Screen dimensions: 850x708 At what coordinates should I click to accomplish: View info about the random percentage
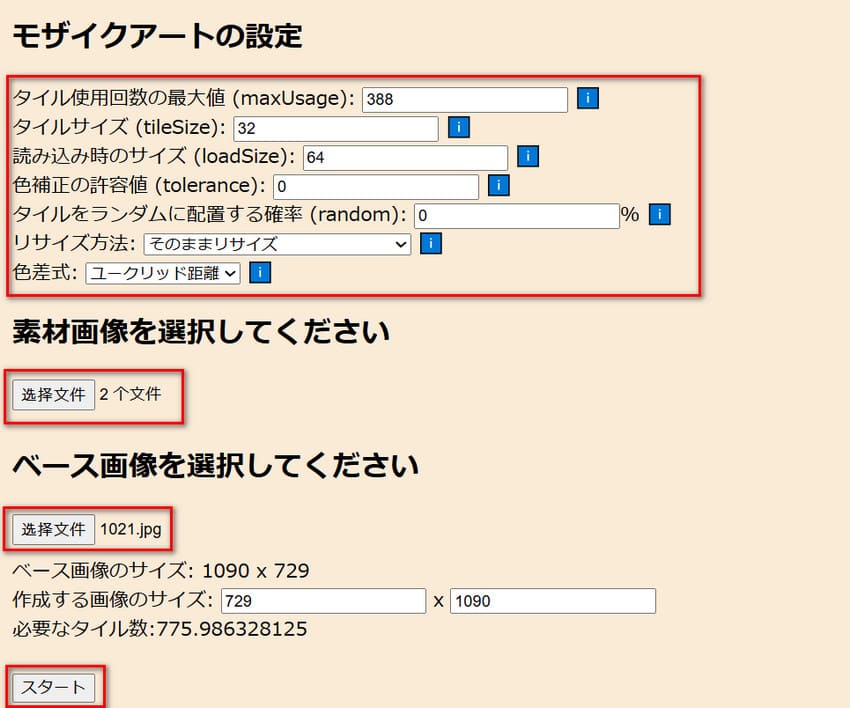click(x=660, y=214)
